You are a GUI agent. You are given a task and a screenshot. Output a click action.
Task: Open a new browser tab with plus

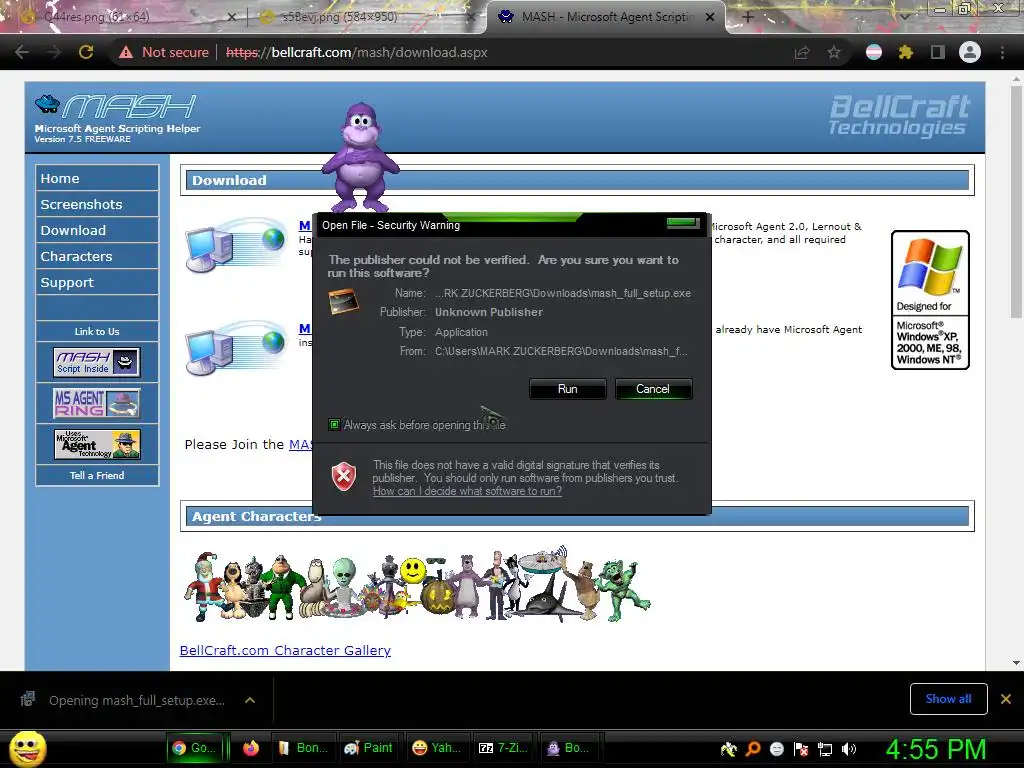coord(748,17)
